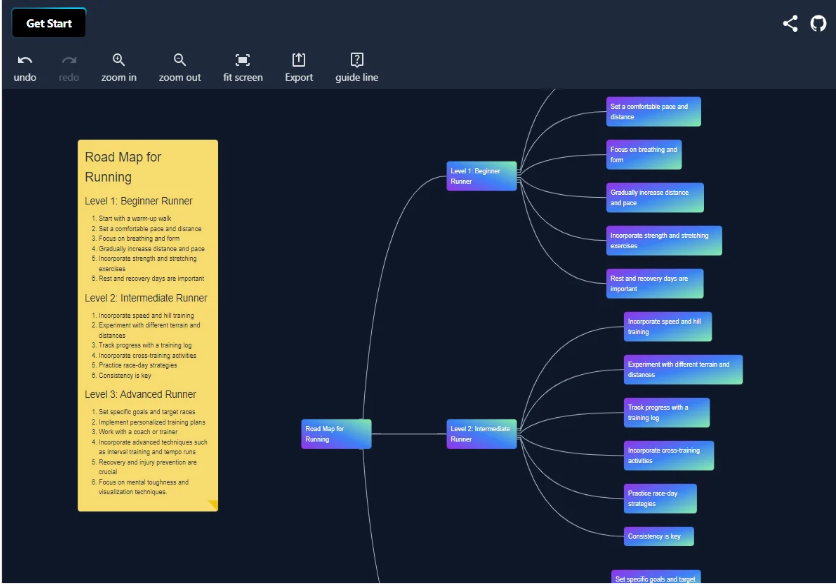Select the Road Map for Running root node
836x584 pixels.
coord(336,434)
